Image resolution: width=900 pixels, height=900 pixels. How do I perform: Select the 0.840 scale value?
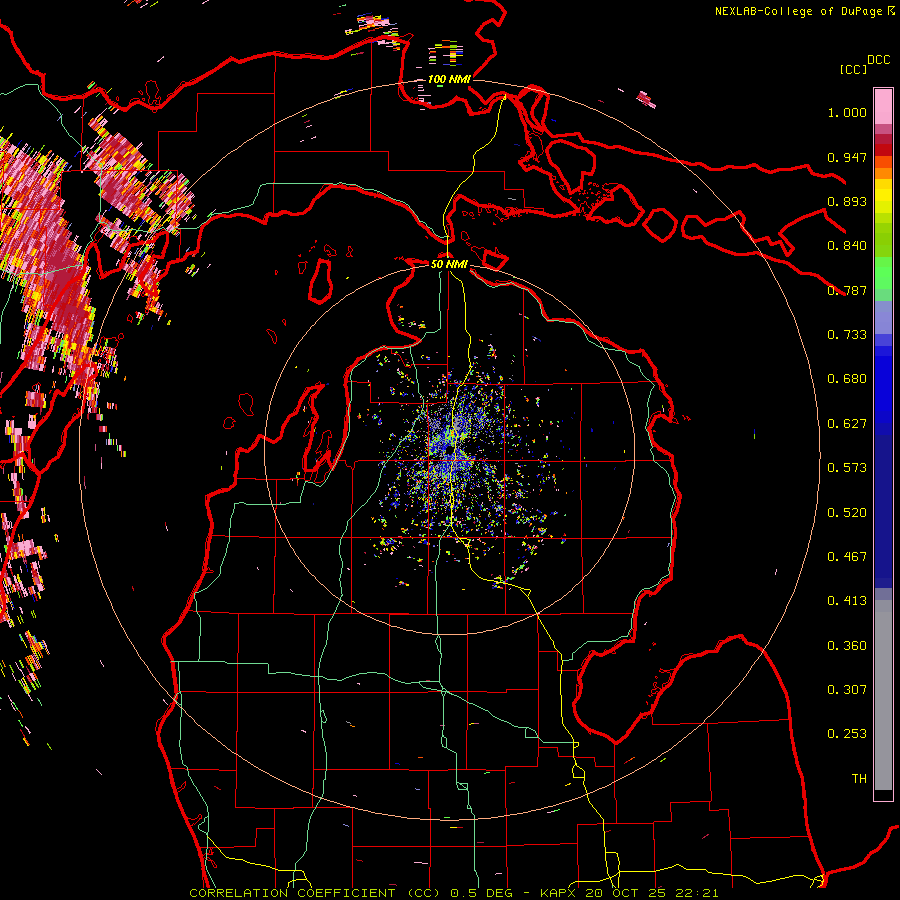(847, 246)
